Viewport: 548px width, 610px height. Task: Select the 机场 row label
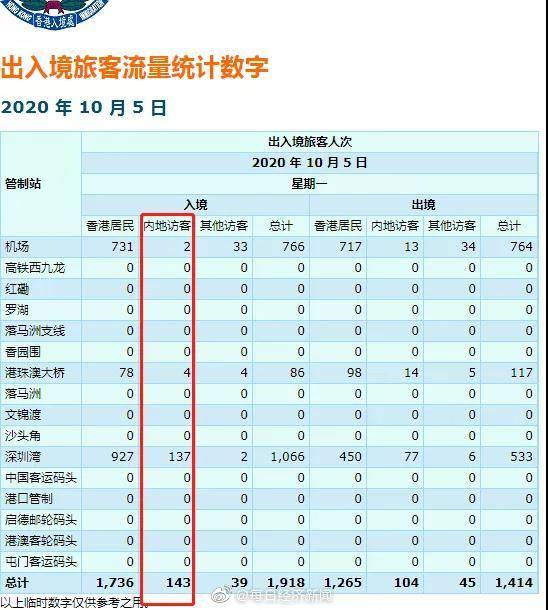[x=17, y=247]
